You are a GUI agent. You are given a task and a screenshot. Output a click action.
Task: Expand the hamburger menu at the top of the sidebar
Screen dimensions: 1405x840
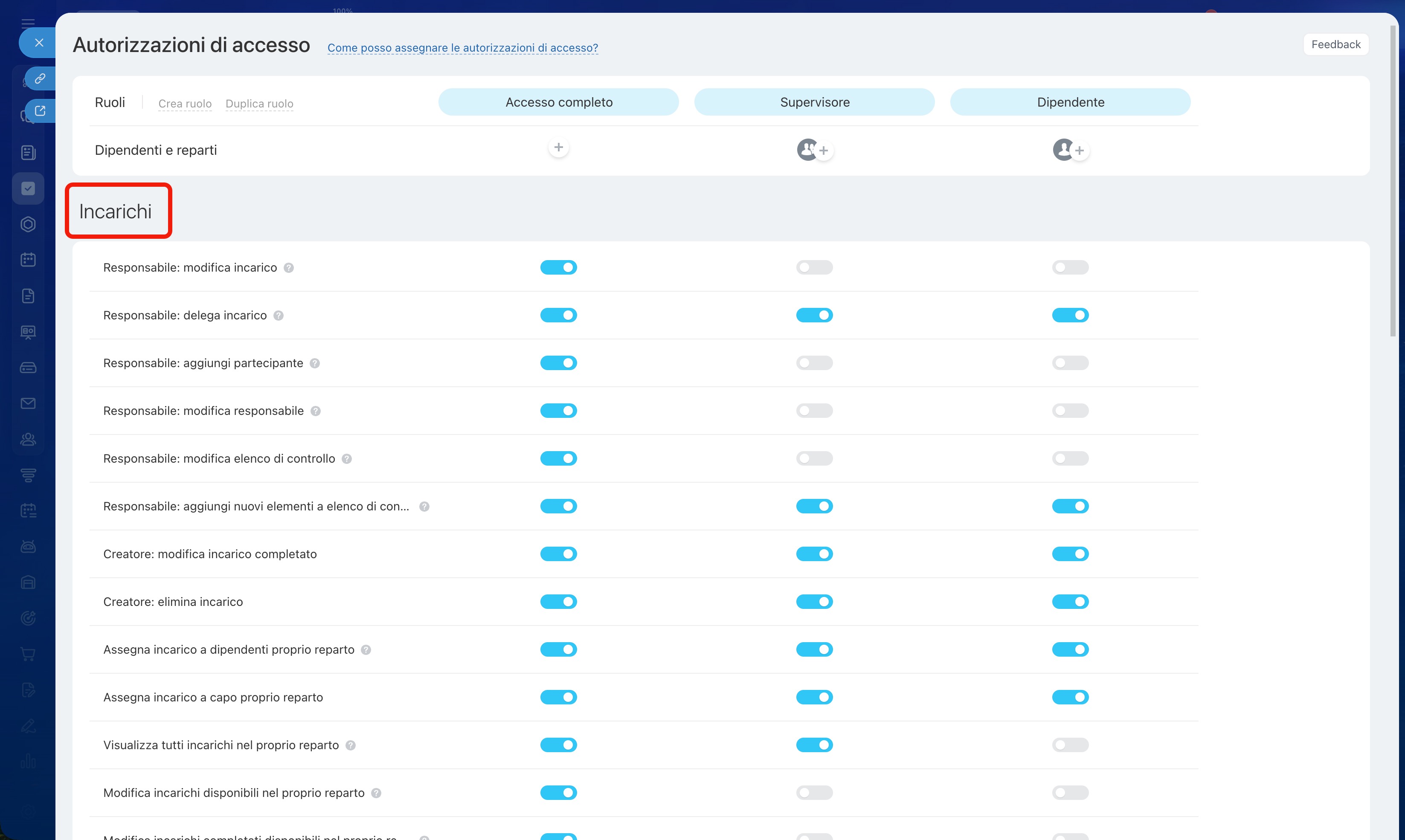(x=28, y=23)
